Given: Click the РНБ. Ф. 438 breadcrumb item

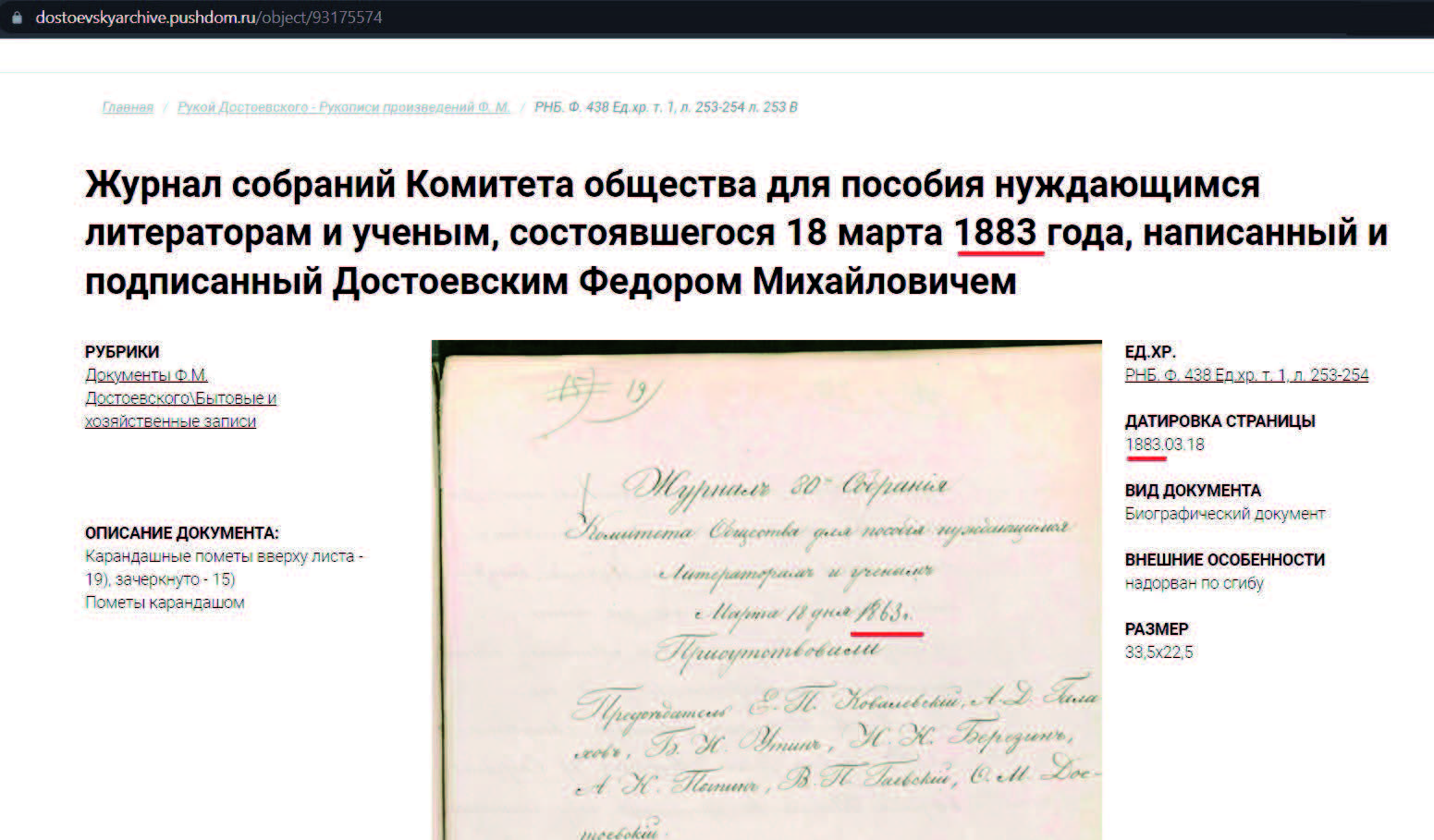Looking at the screenshot, I should pos(665,107).
